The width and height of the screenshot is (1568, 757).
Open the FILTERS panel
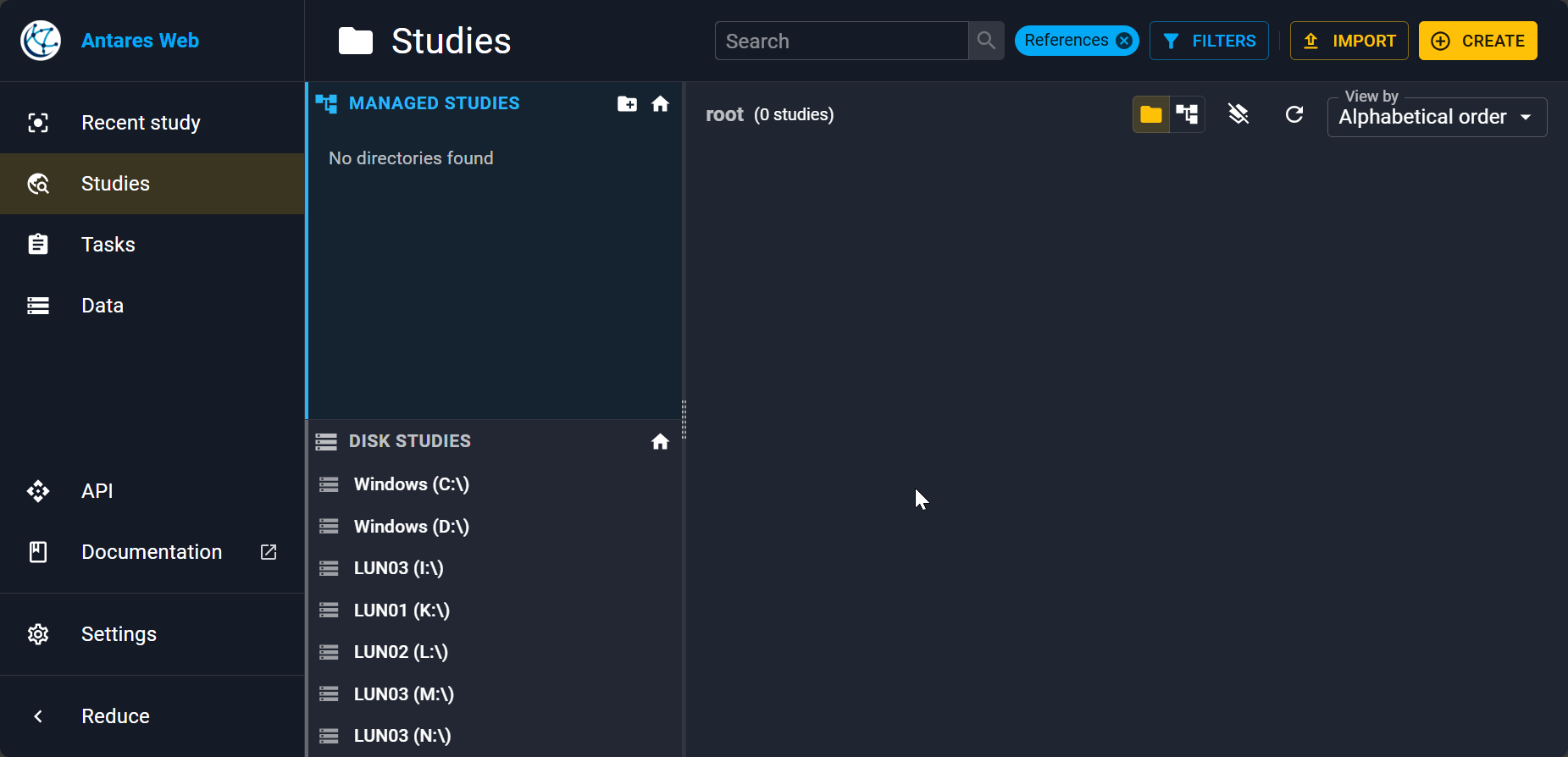(1209, 41)
